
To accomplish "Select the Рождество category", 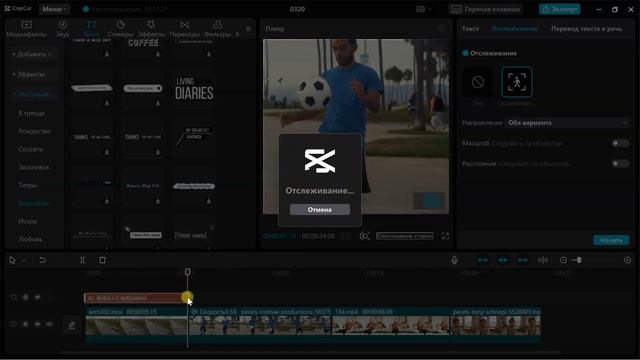I will coord(35,131).
